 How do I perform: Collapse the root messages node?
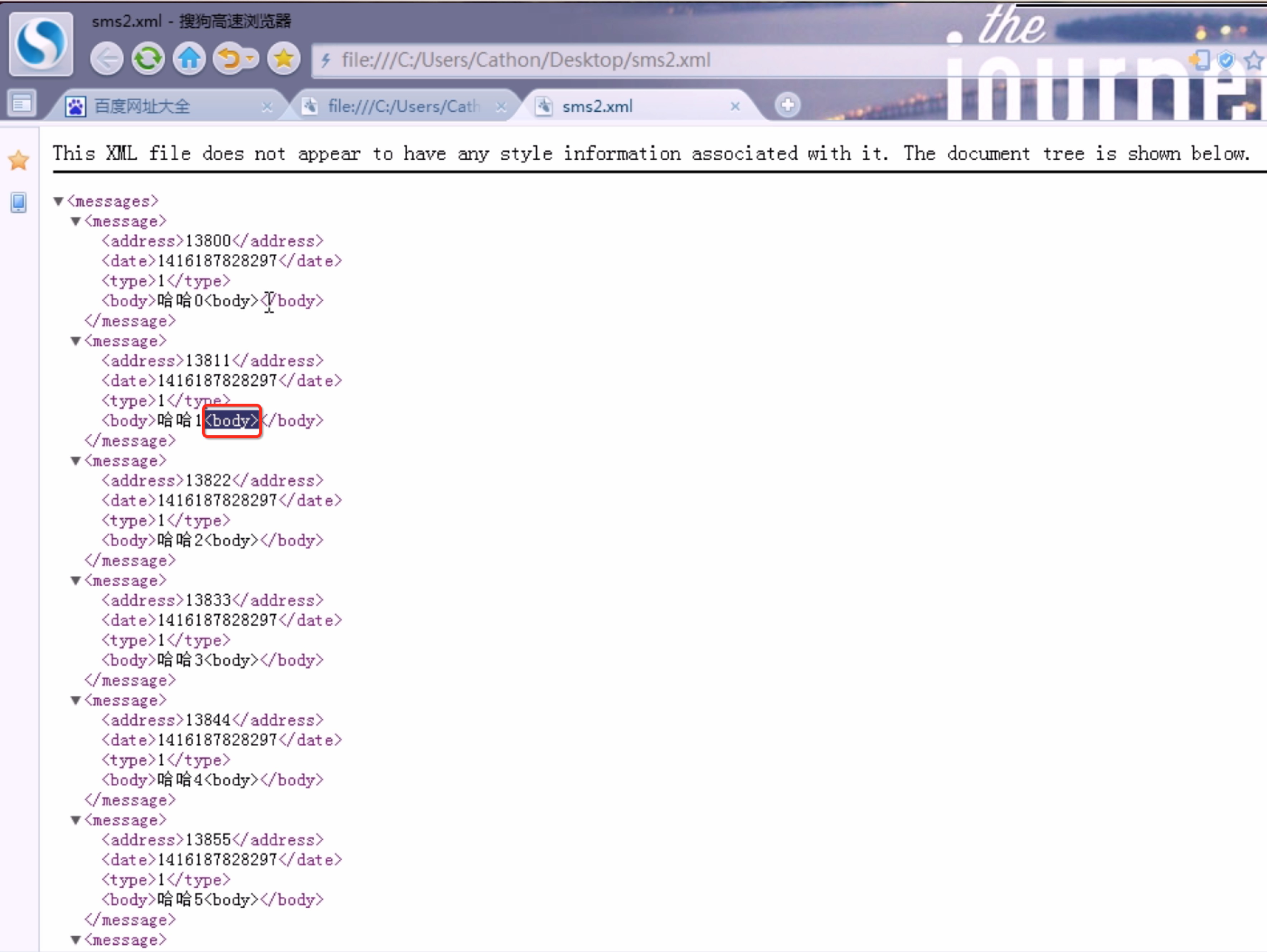(x=58, y=201)
